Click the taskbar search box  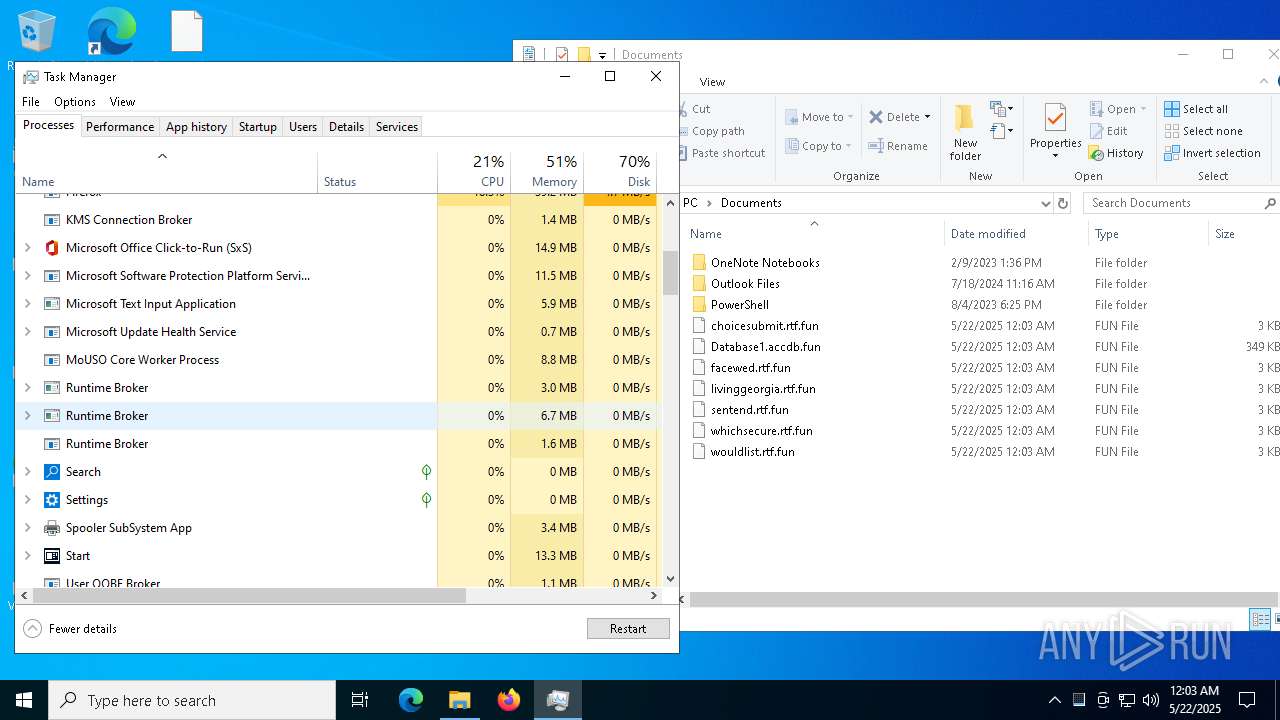192,700
